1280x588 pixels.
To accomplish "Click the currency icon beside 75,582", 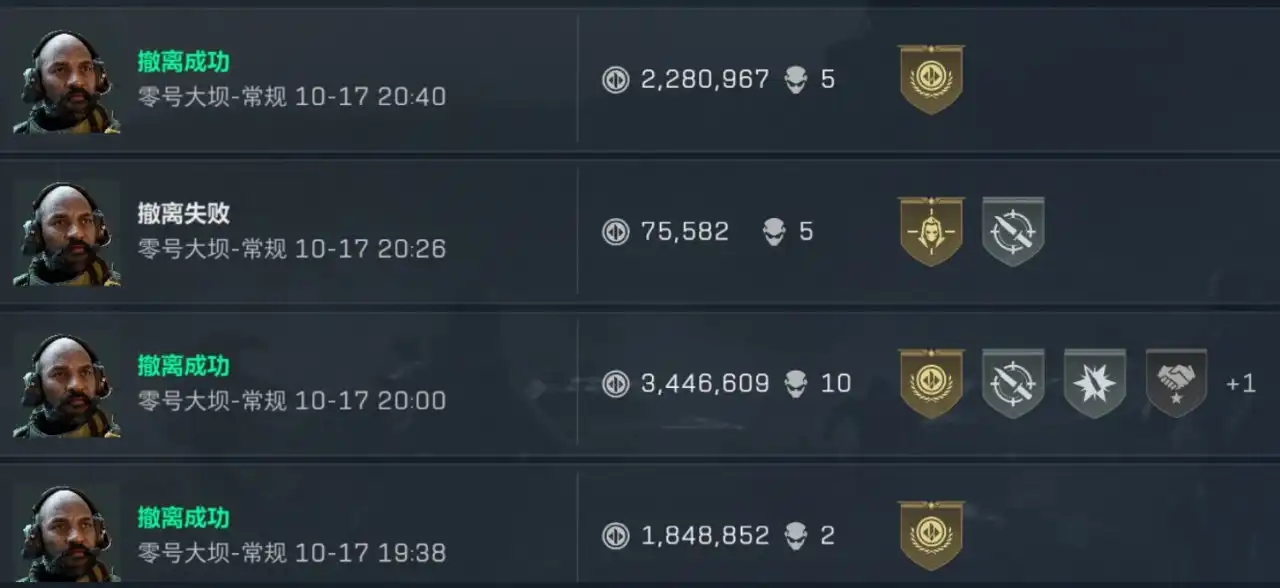I will (615, 232).
